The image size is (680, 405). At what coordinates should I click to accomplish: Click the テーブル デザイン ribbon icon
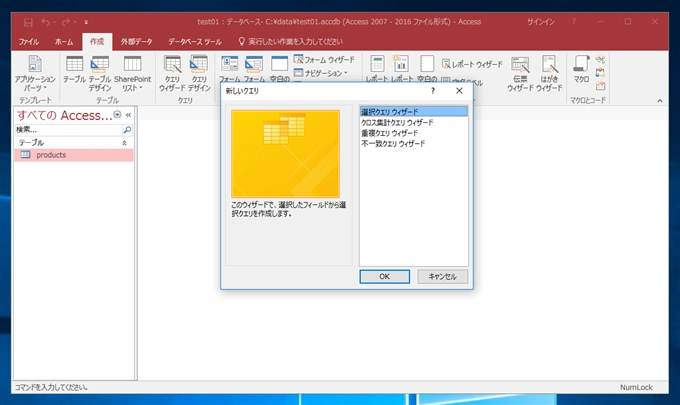click(100, 73)
